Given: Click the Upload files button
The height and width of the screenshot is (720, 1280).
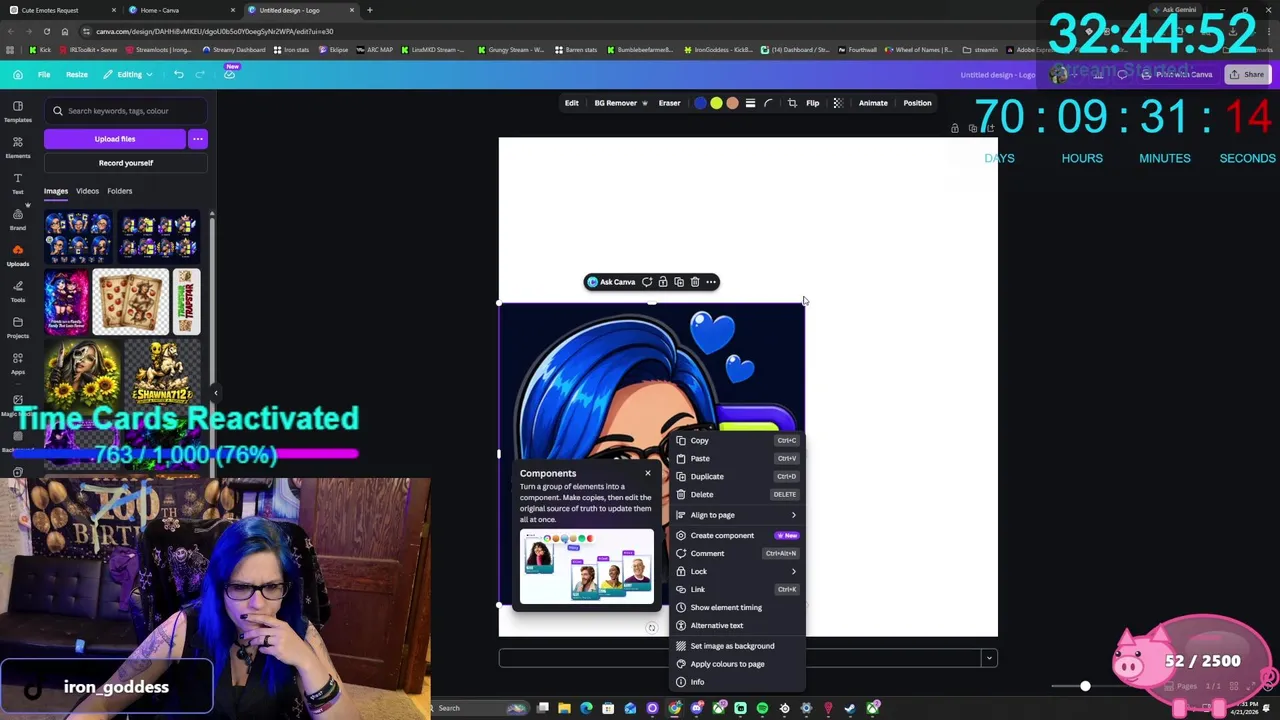Looking at the screenshot, I should coord(115,139).
